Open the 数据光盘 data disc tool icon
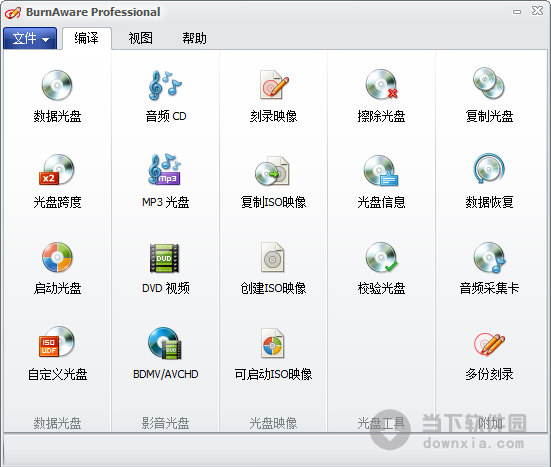 (x=57, y=85)
